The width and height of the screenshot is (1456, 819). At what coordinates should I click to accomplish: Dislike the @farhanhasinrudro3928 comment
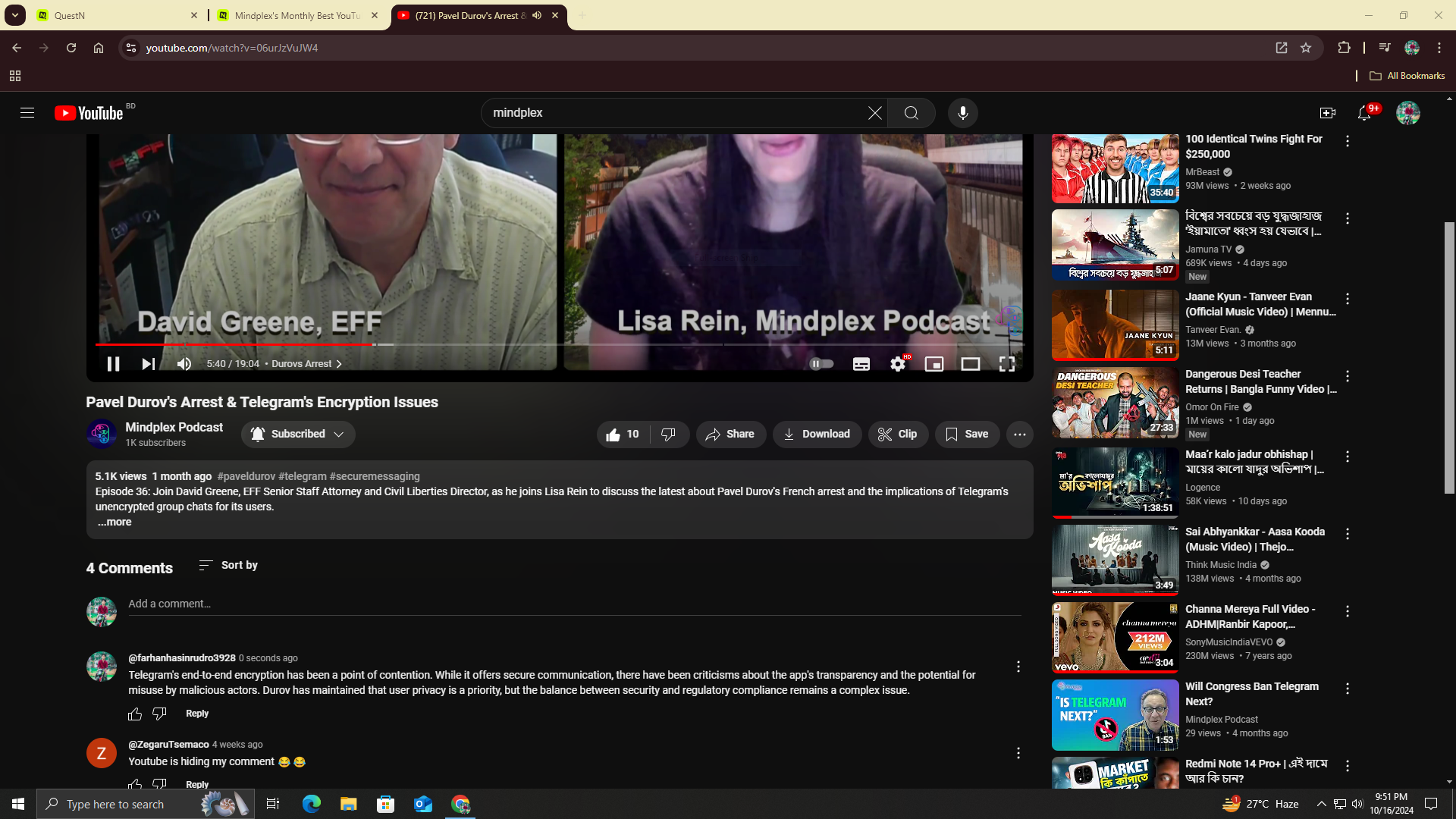tap(159, 714)
